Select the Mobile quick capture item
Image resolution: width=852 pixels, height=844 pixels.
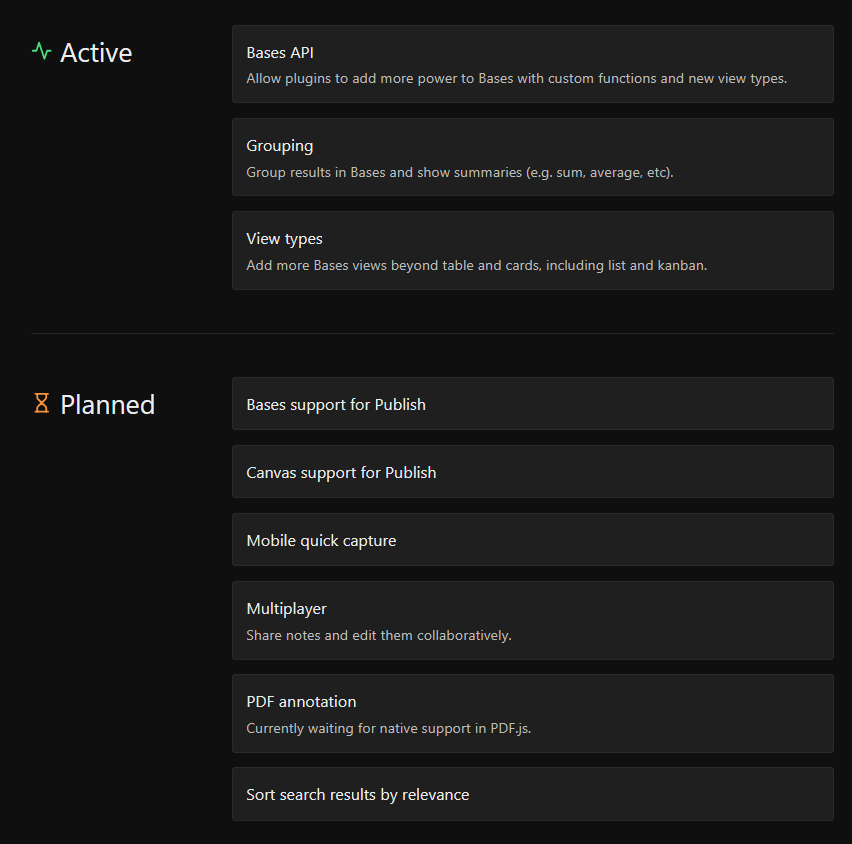(x=321, y=540)
